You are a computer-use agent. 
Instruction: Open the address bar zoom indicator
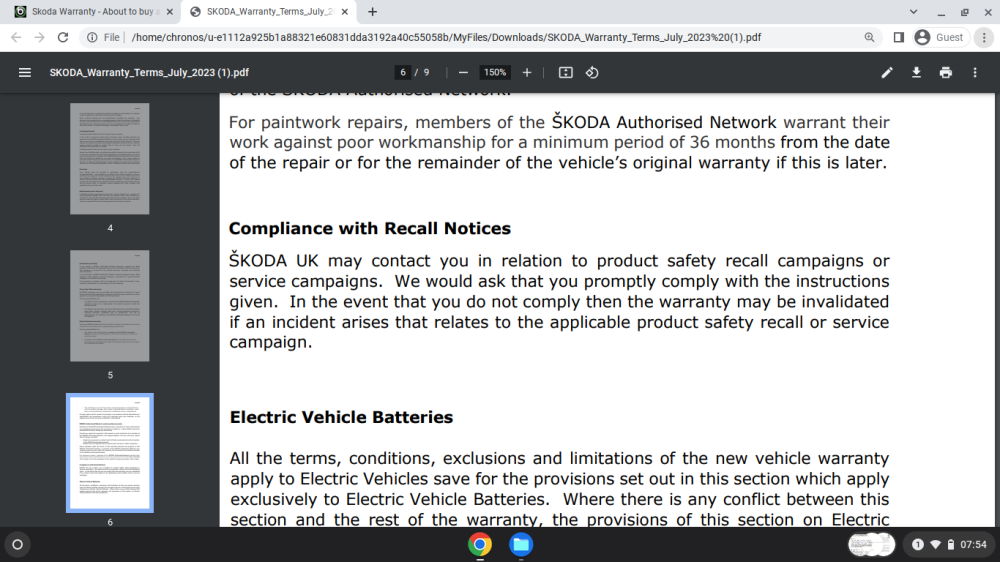tap(869, 38)
